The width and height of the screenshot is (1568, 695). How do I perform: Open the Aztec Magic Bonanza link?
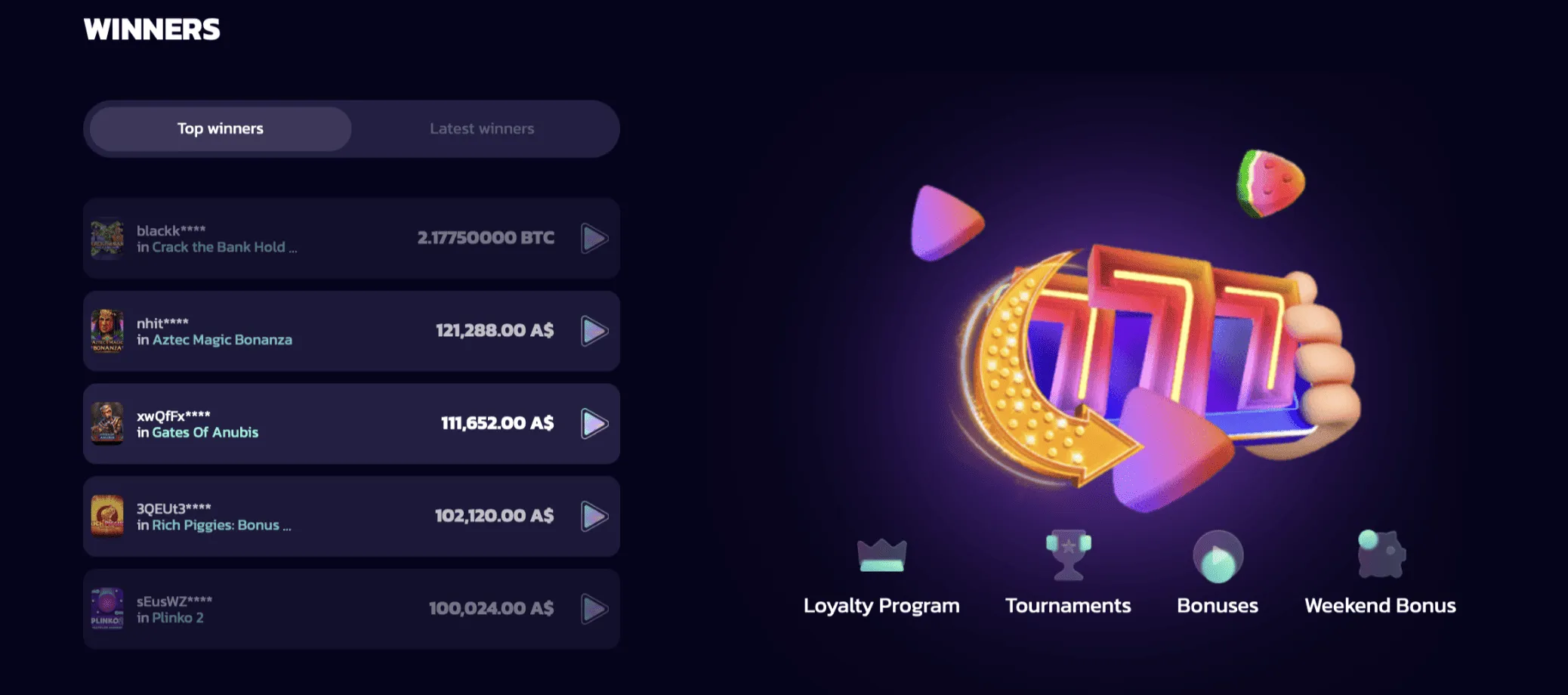point(222,340)
